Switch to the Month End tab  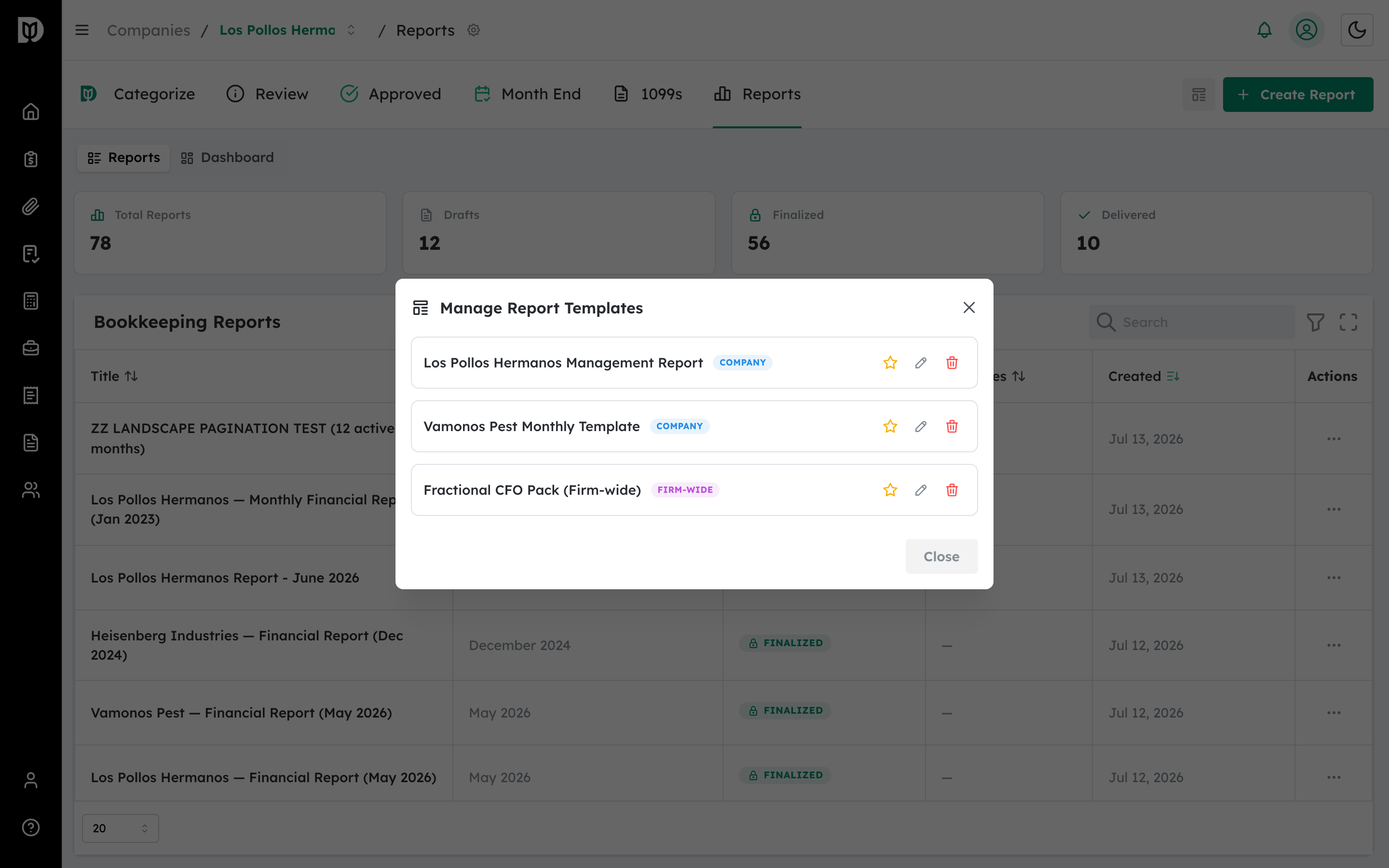click(528, 94)
